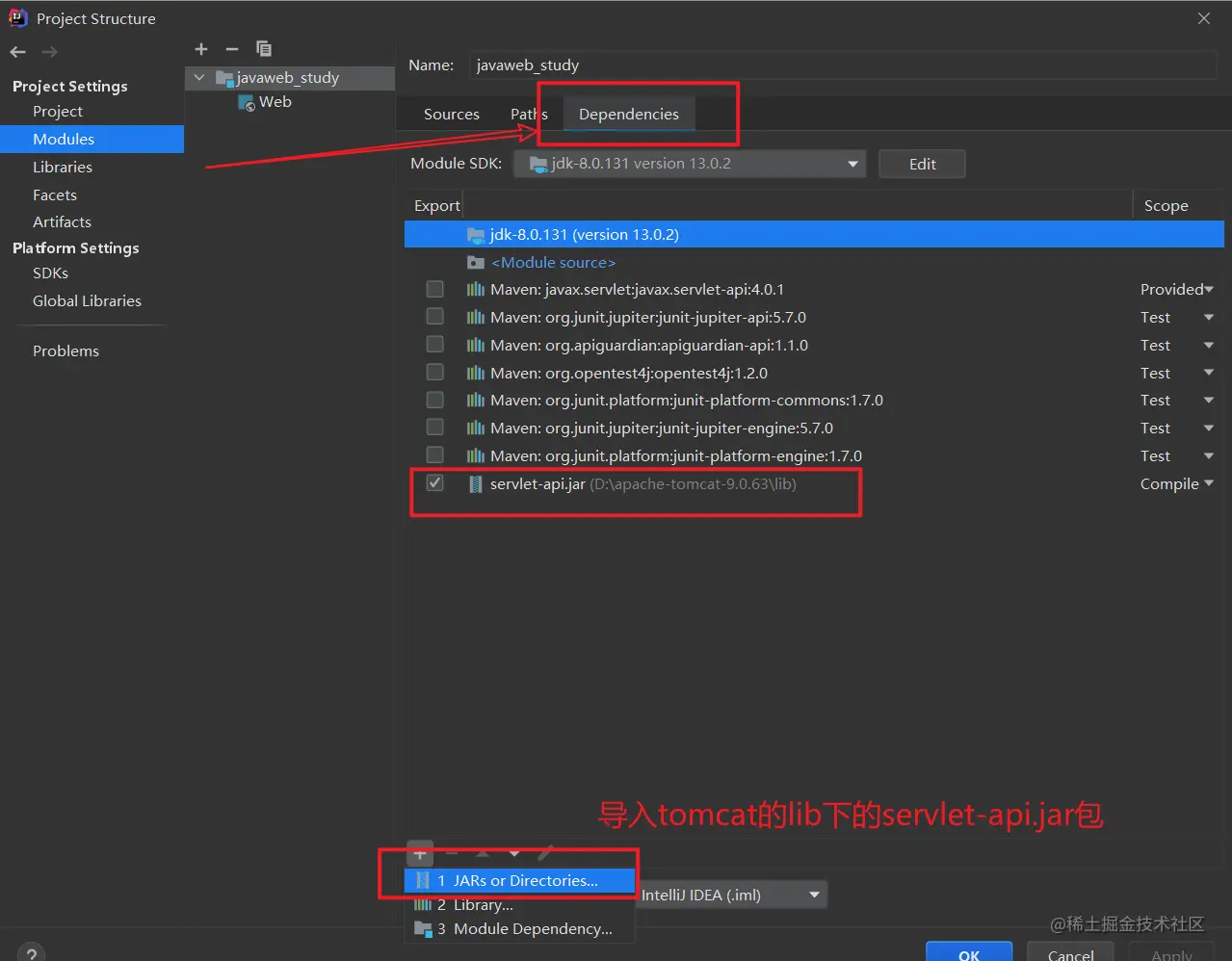The height and width of the screenshot is (961, 1232).
Task: Copy the selected module icon
Action: [264, 49]
